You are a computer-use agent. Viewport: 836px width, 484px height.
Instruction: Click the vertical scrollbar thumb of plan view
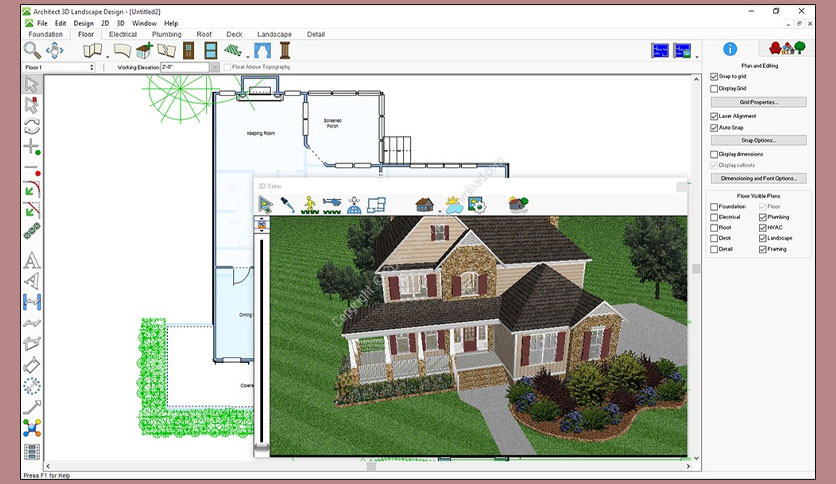tap(696, 269)
